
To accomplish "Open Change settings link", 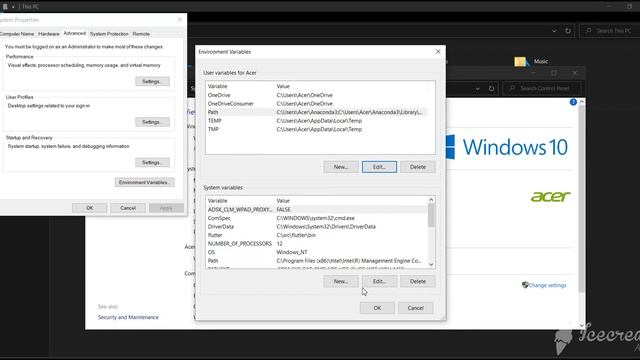I will click(547, 285).
